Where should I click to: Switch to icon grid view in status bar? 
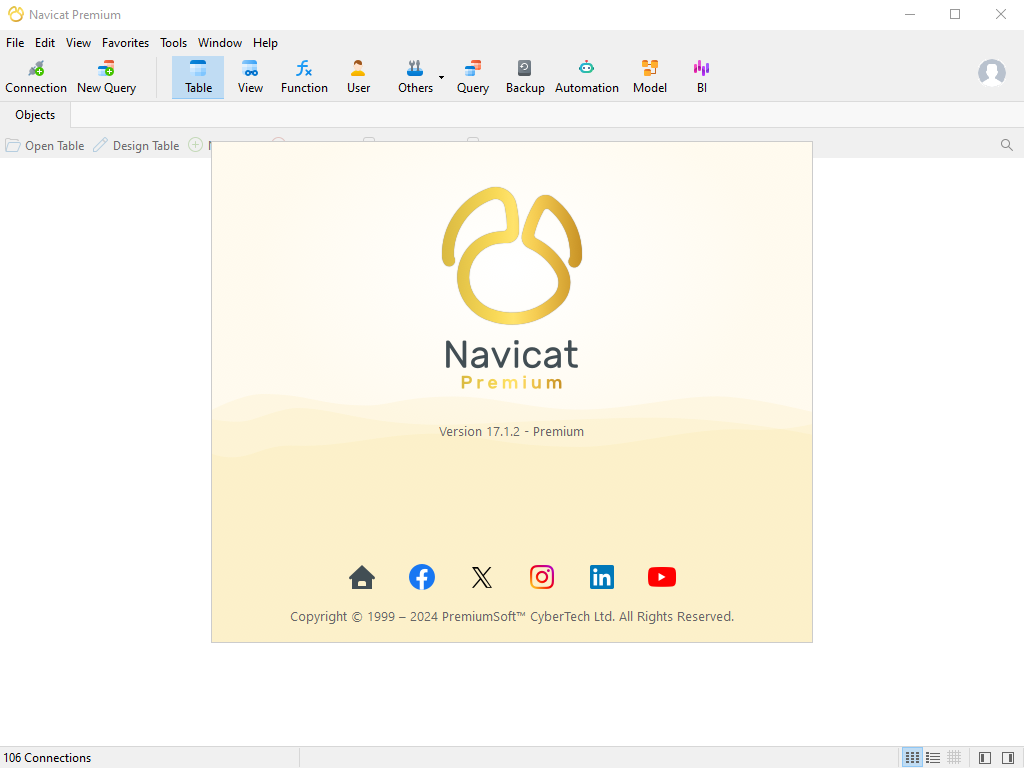912,758
